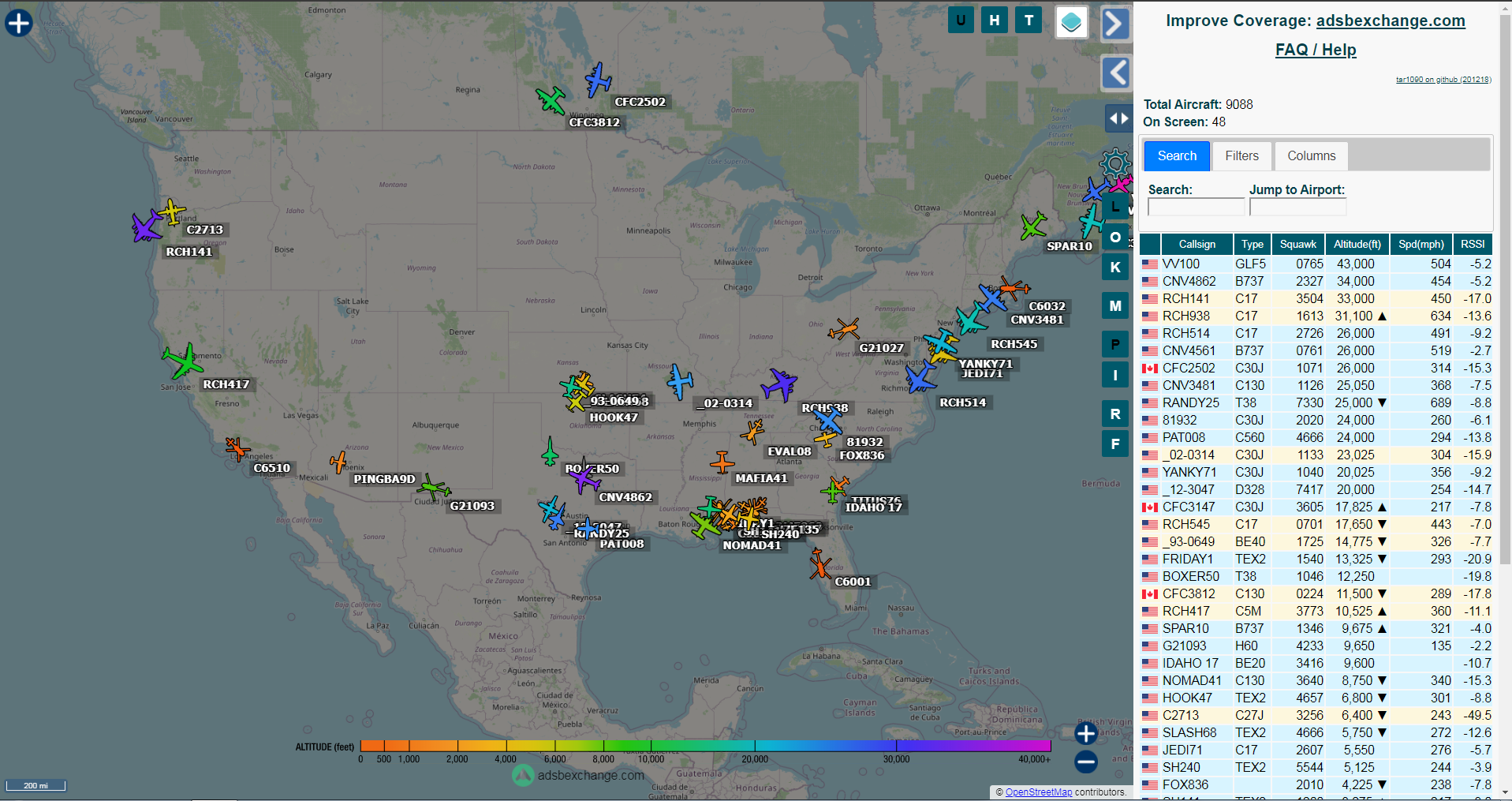The width and height of the screenshot is (1512, 801).
Task: Open the settings gear icon on the map
Action: (1115, 164)
